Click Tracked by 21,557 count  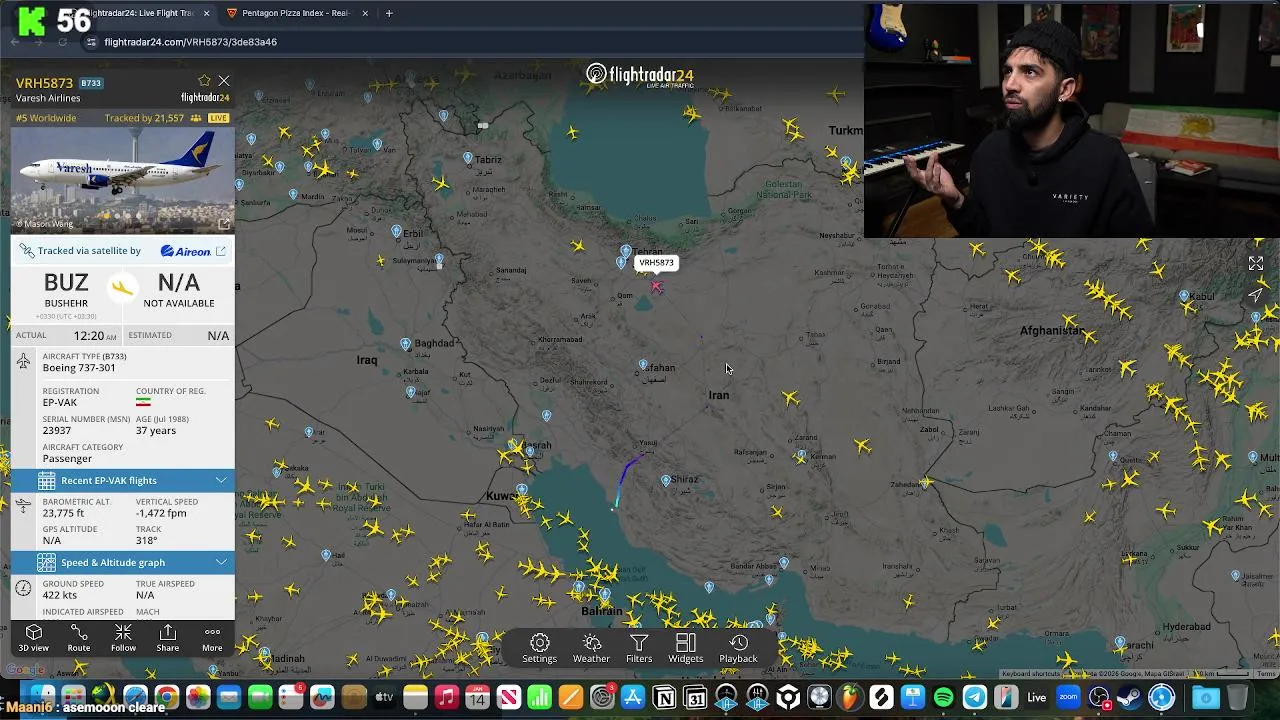coord(144,118)
